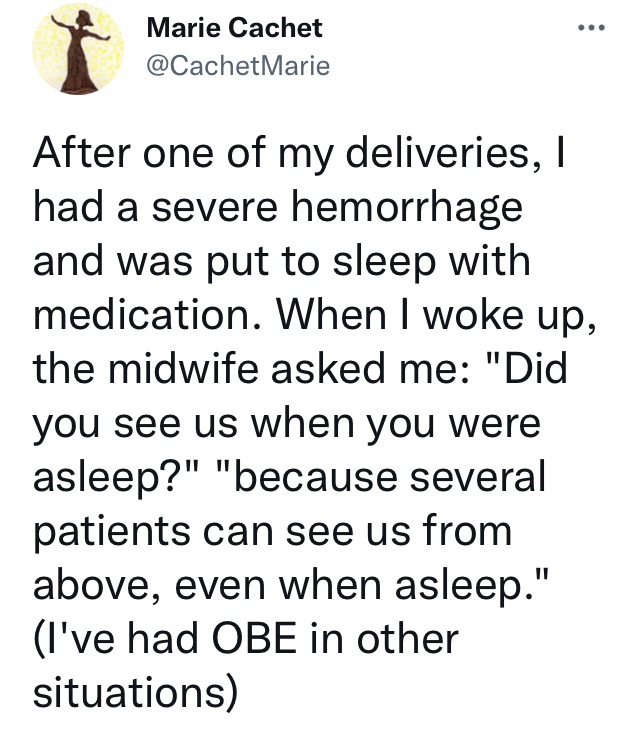Click the word "situations)" at tweet end
This screenshot has width=640, height=730.
tap(135, 693)
